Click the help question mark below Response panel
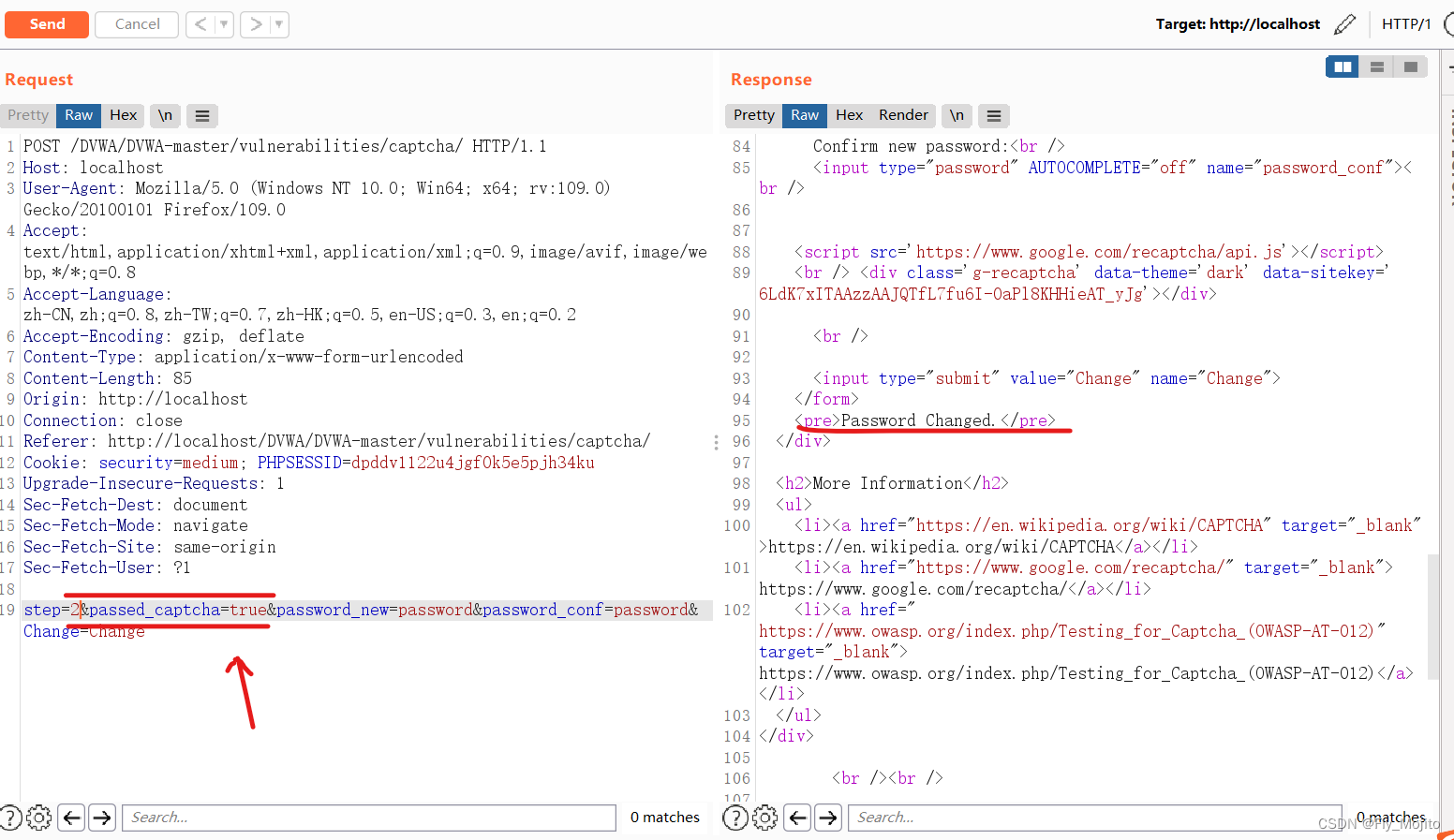 pyautogui.click(x=735, y=818)
